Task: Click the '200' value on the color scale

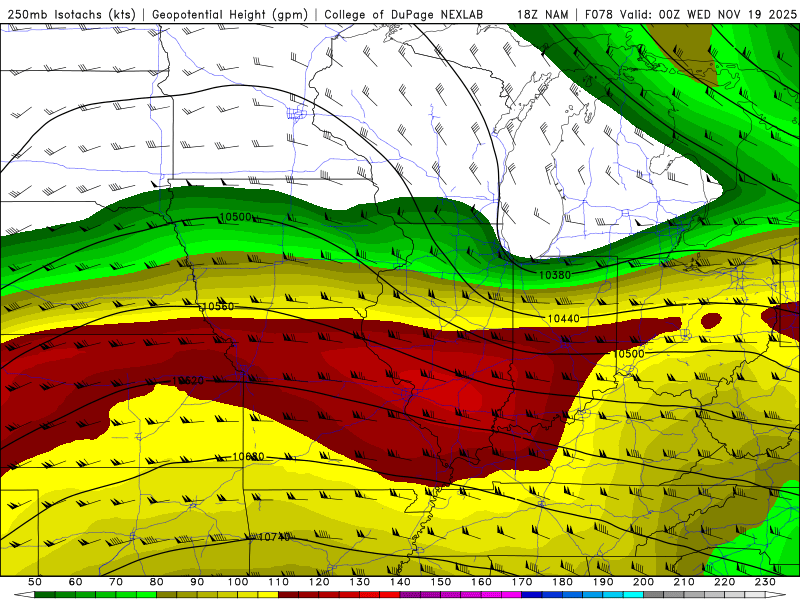Action: [x=643, y=582]
